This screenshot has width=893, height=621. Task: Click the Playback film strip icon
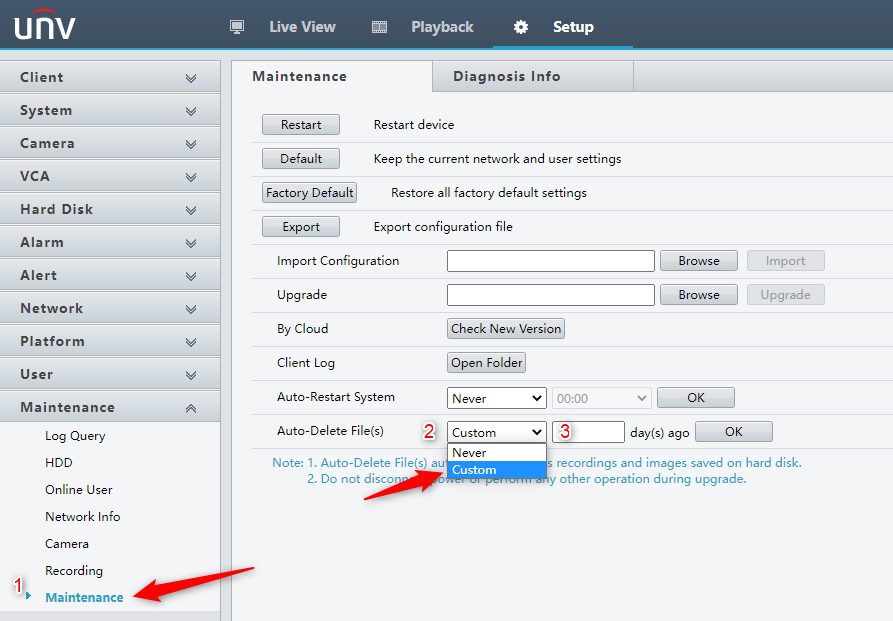[379, 27]
